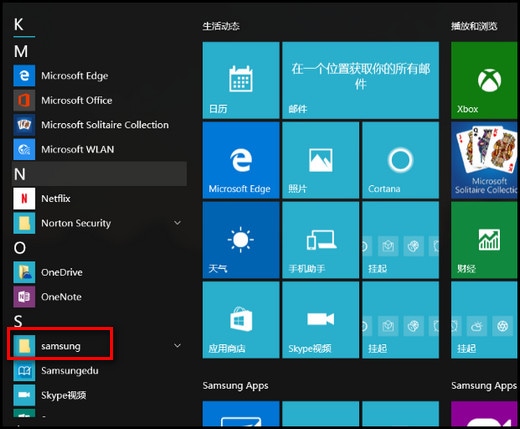
Task: Open the Cortana tile
Action: [401, 160]
